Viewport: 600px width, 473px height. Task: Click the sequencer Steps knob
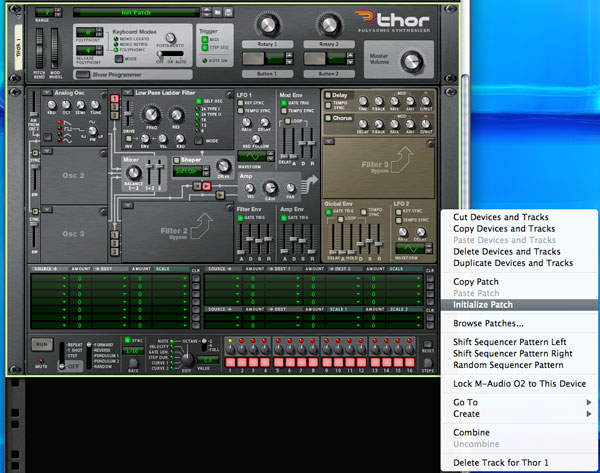point(428,362)
